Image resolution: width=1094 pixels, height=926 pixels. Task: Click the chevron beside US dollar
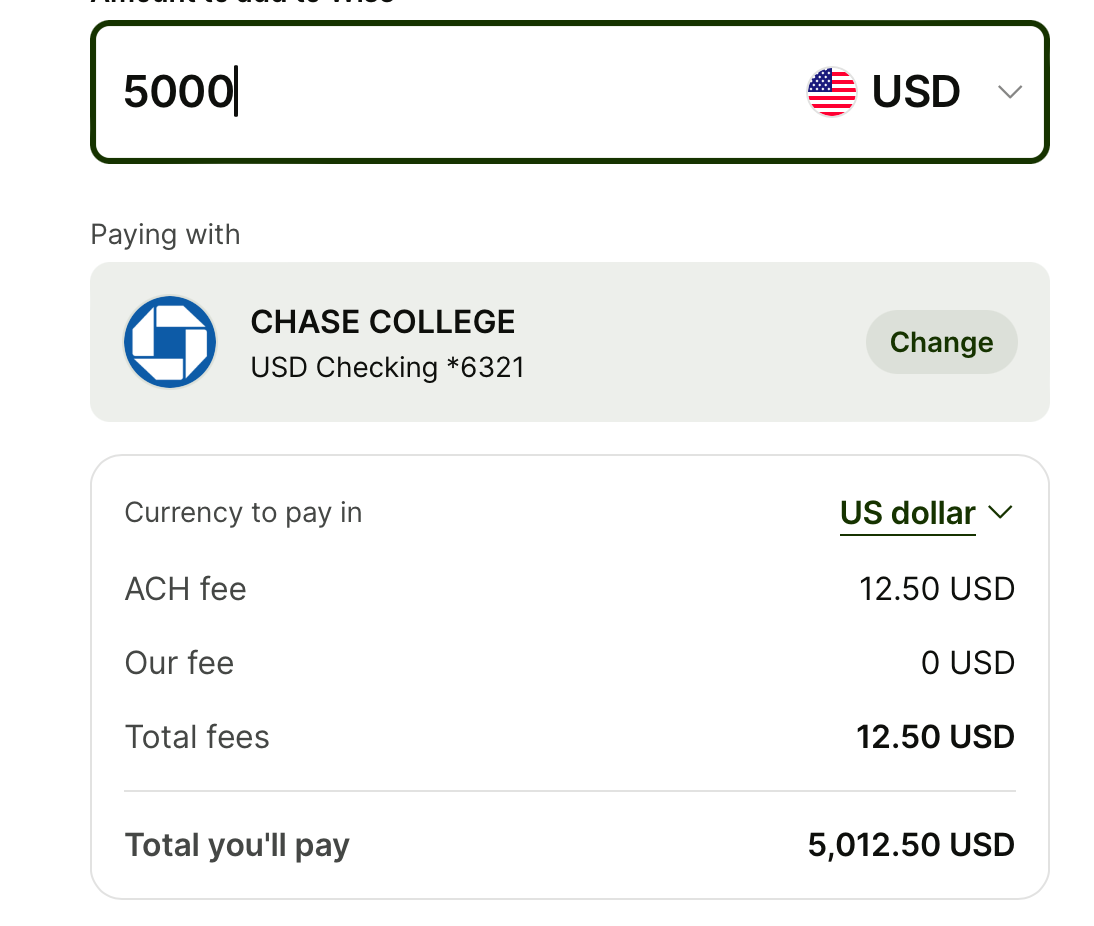1000,513
